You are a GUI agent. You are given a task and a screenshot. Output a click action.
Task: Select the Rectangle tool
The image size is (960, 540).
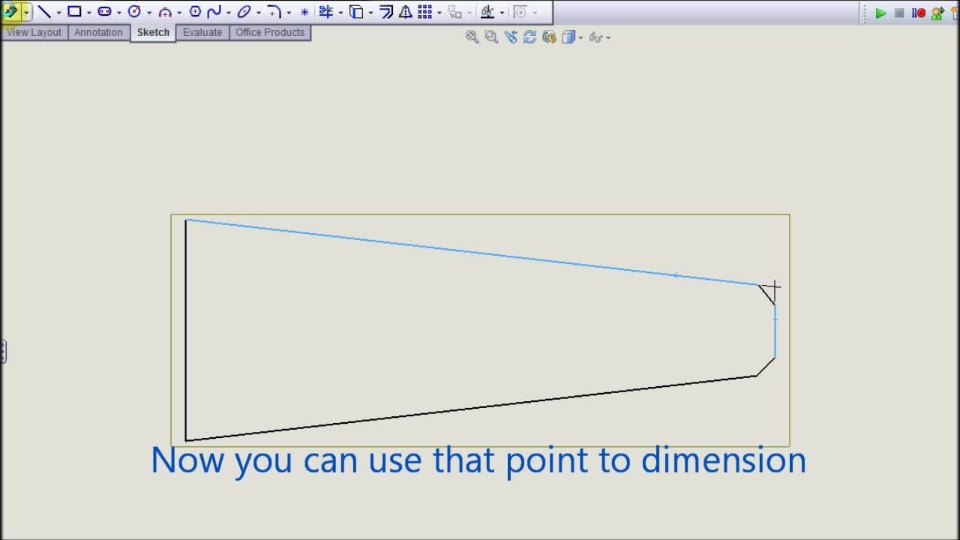point(74,11)
